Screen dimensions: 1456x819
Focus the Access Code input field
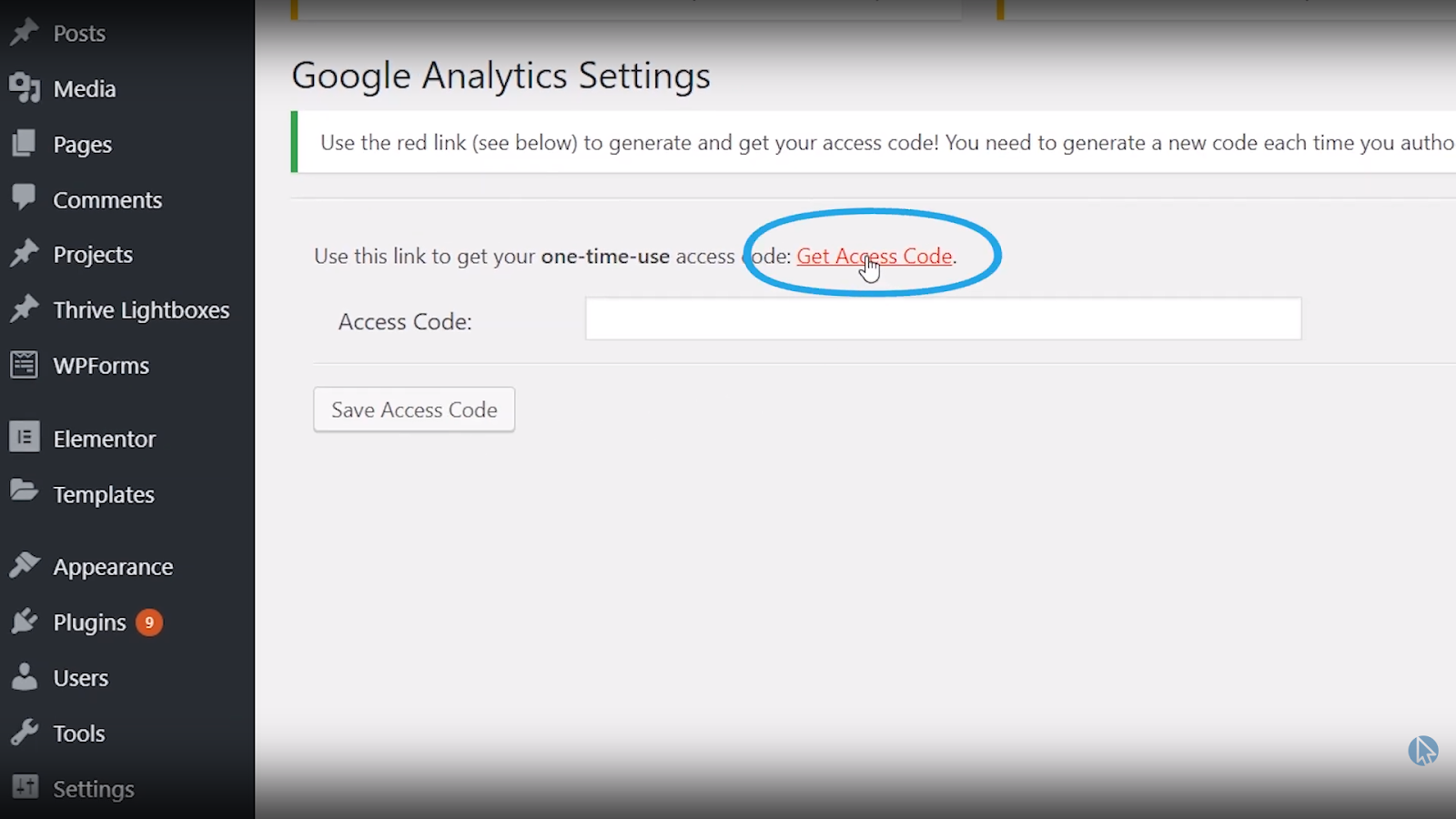[x=944, y=319]
